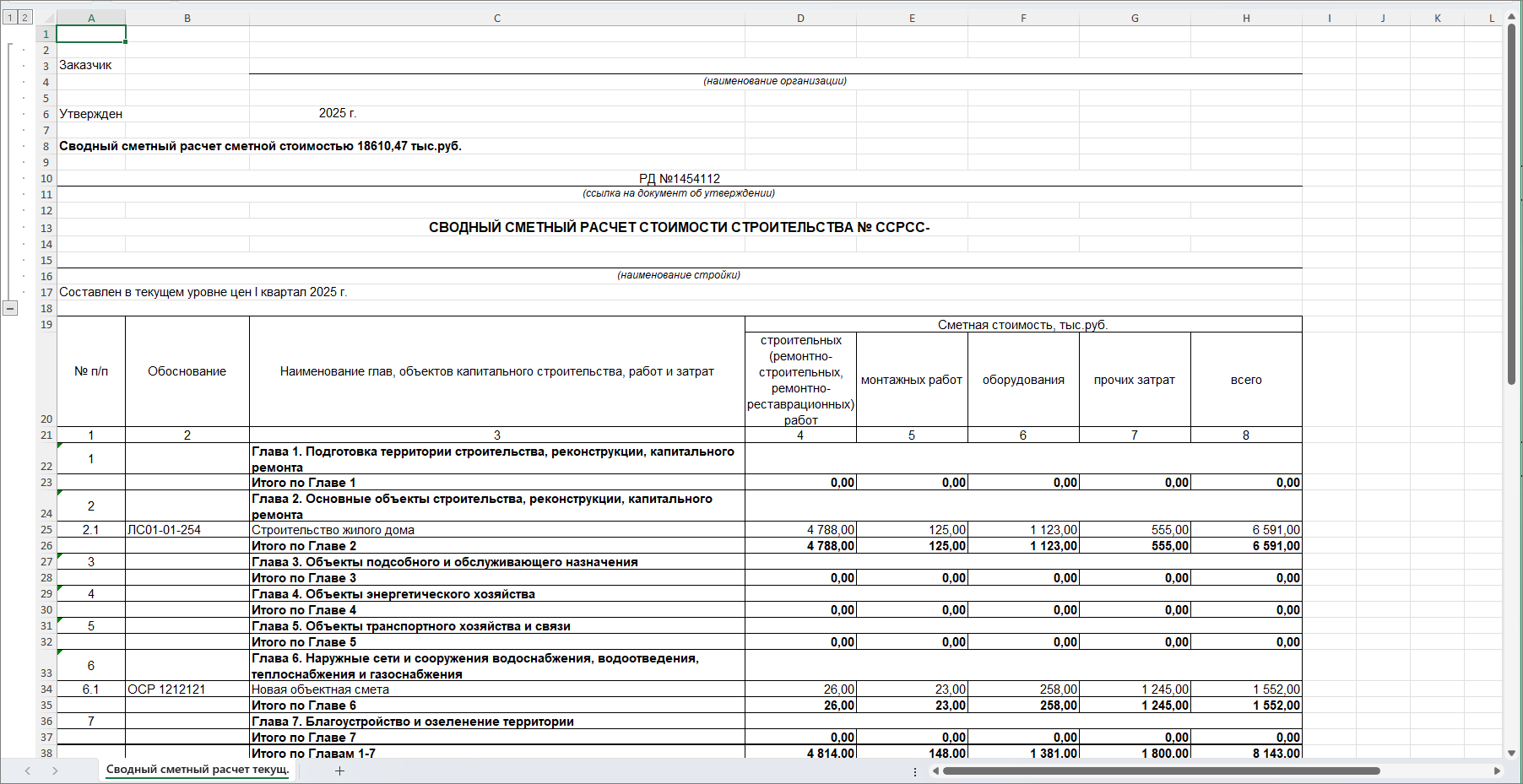Screen dimensions: 1523x784
Task: Click the left arrow of the horizontal scrollbar
Action: tap(934, 770)
